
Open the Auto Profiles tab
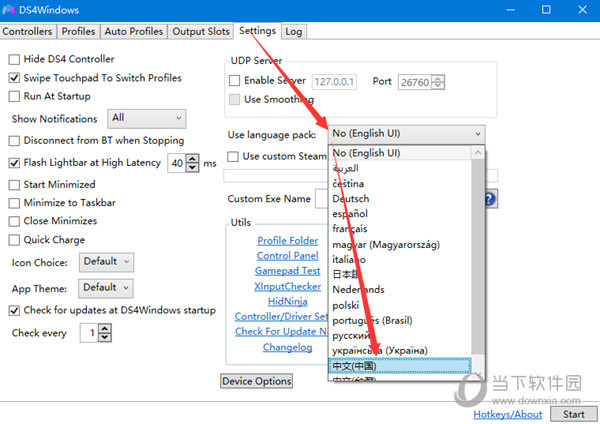tap(134, 31)
